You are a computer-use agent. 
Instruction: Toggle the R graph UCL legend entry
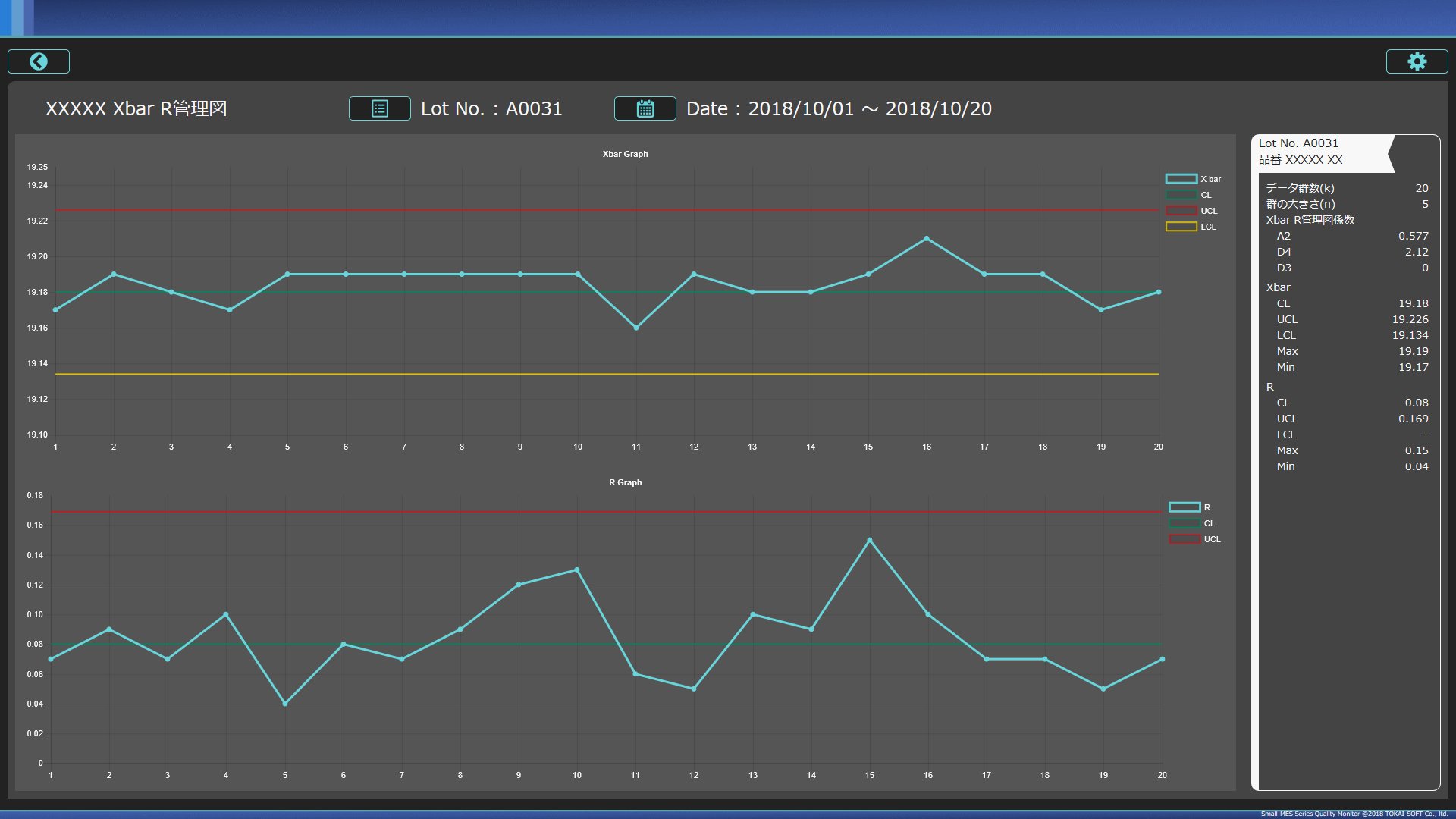click(1194, 539)
